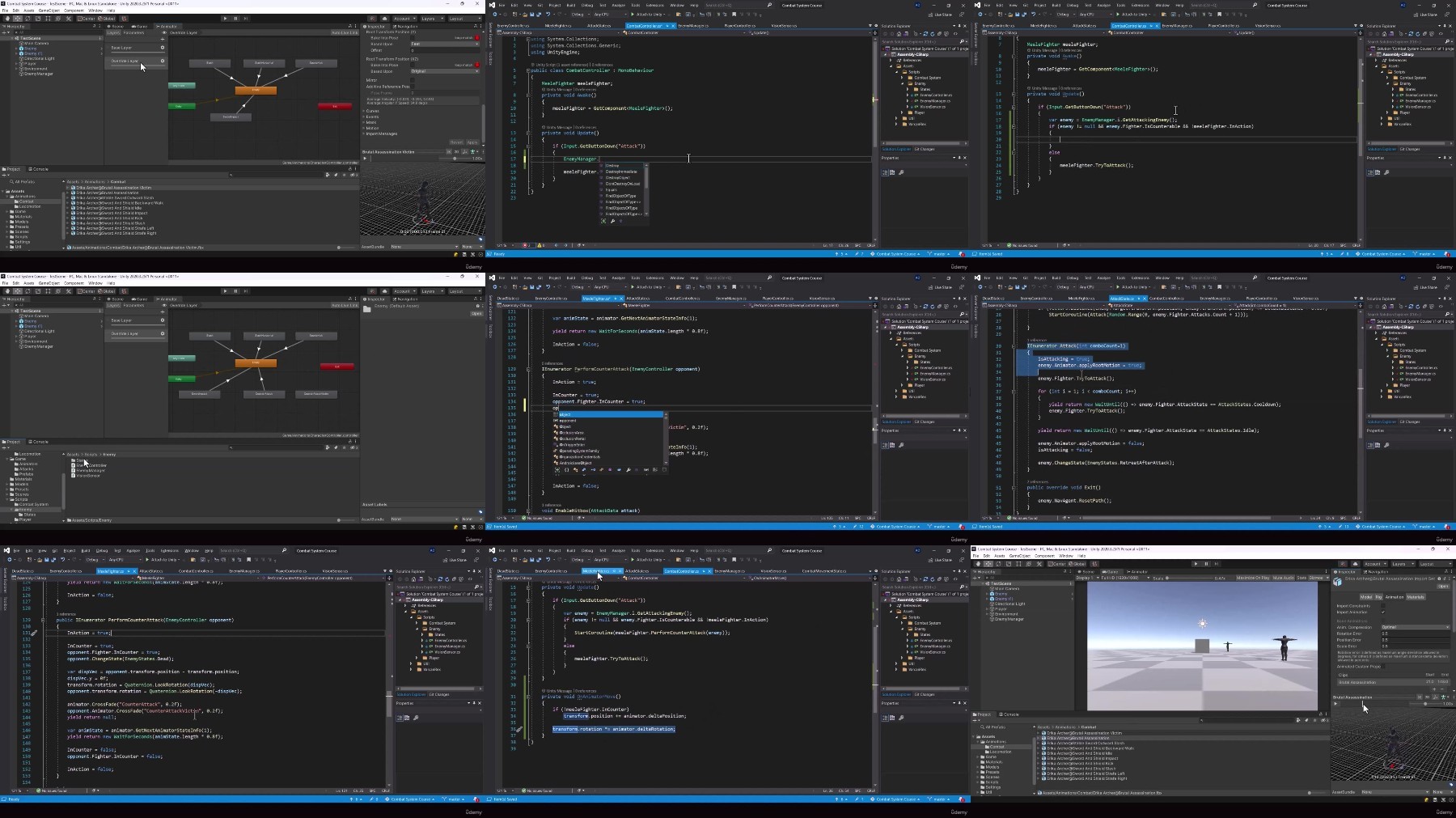Screen dimensions: 1456x818
Task: Expand Events section in Inspector
Action: 371,117
